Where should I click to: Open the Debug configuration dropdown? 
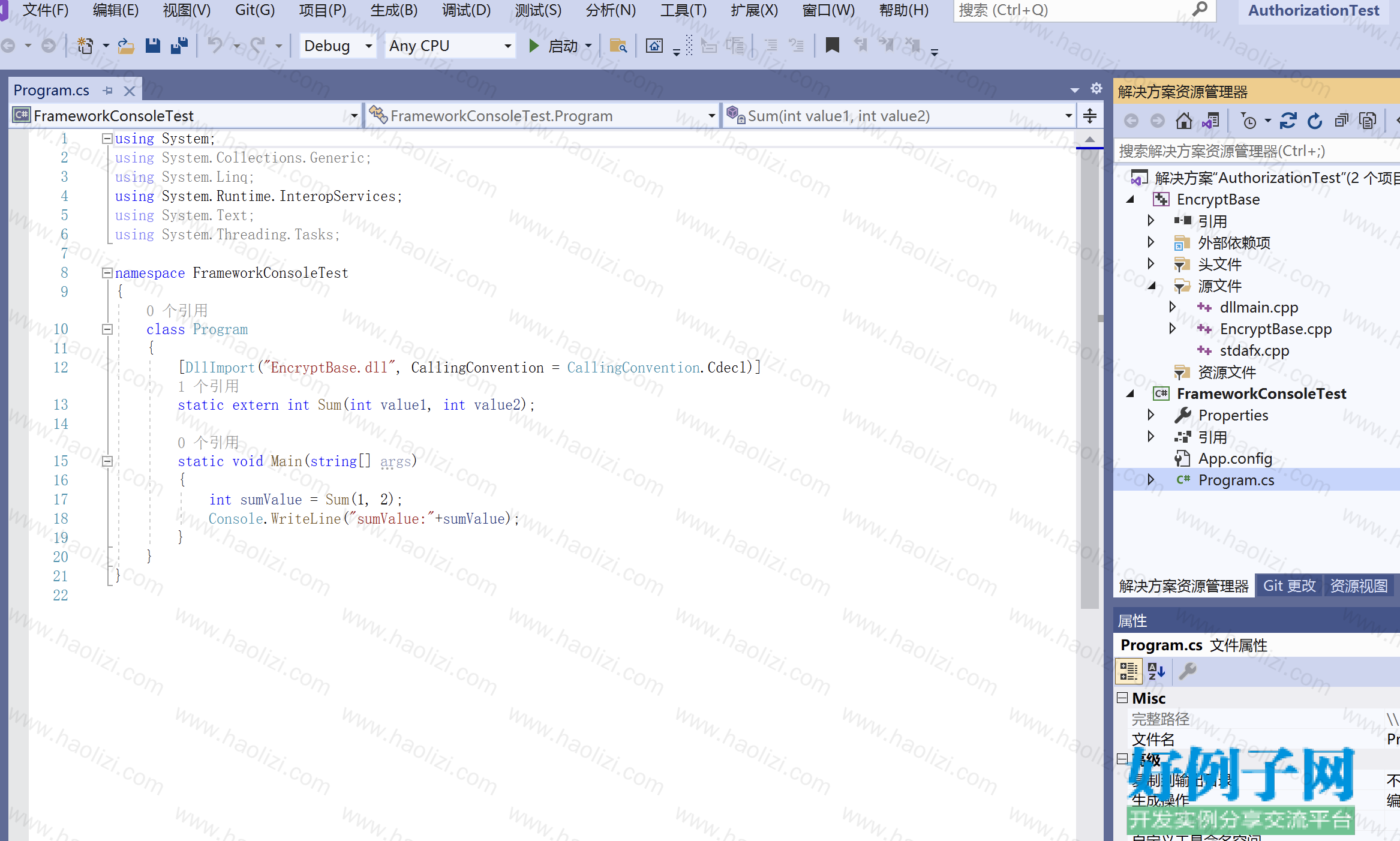(337, 46)
